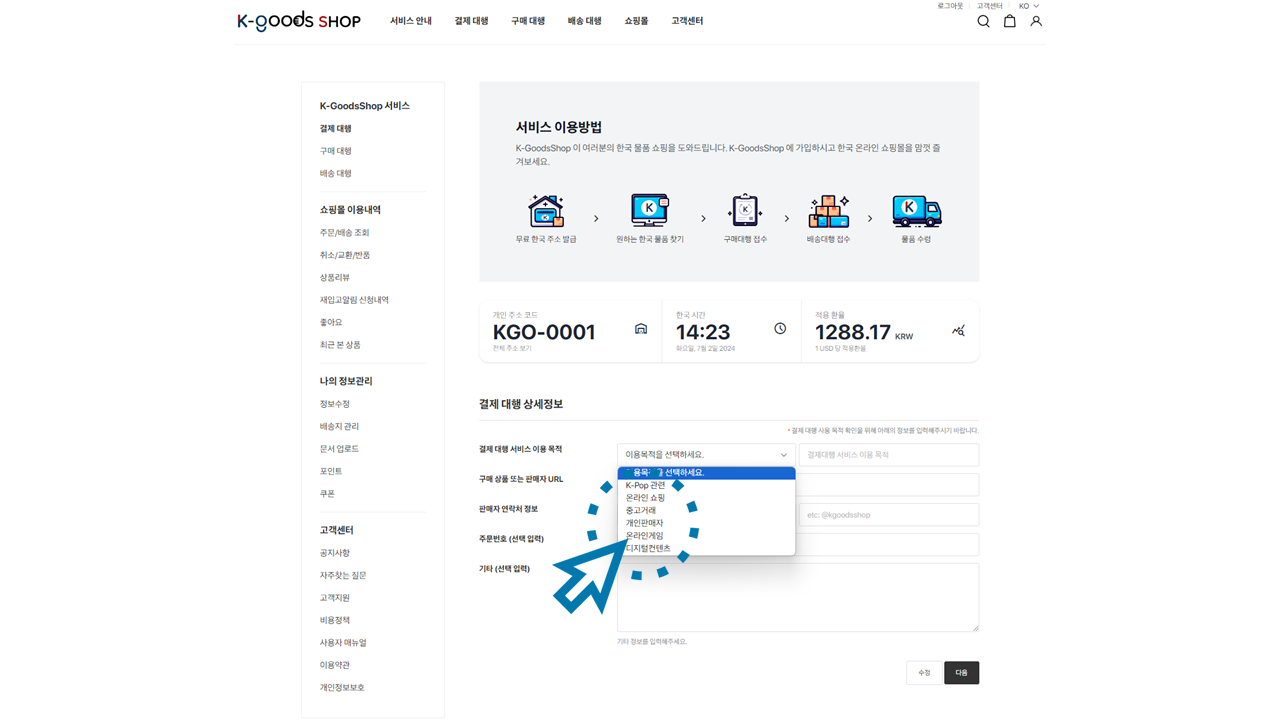Click the K-goods SHOP logo
Screen dimensions: 1280x720
298,21
